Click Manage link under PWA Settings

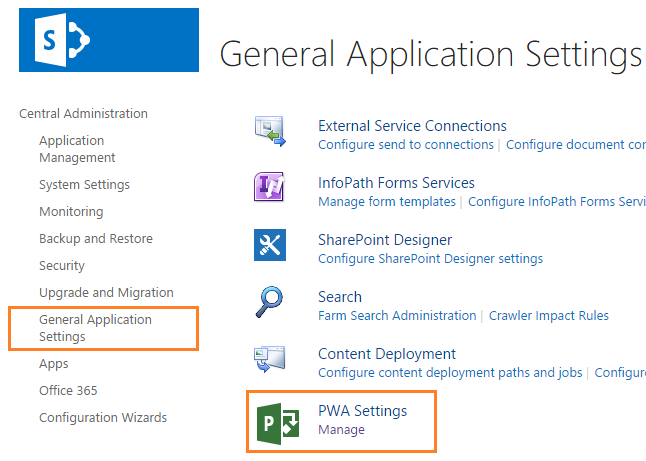(x=341, y=430)
